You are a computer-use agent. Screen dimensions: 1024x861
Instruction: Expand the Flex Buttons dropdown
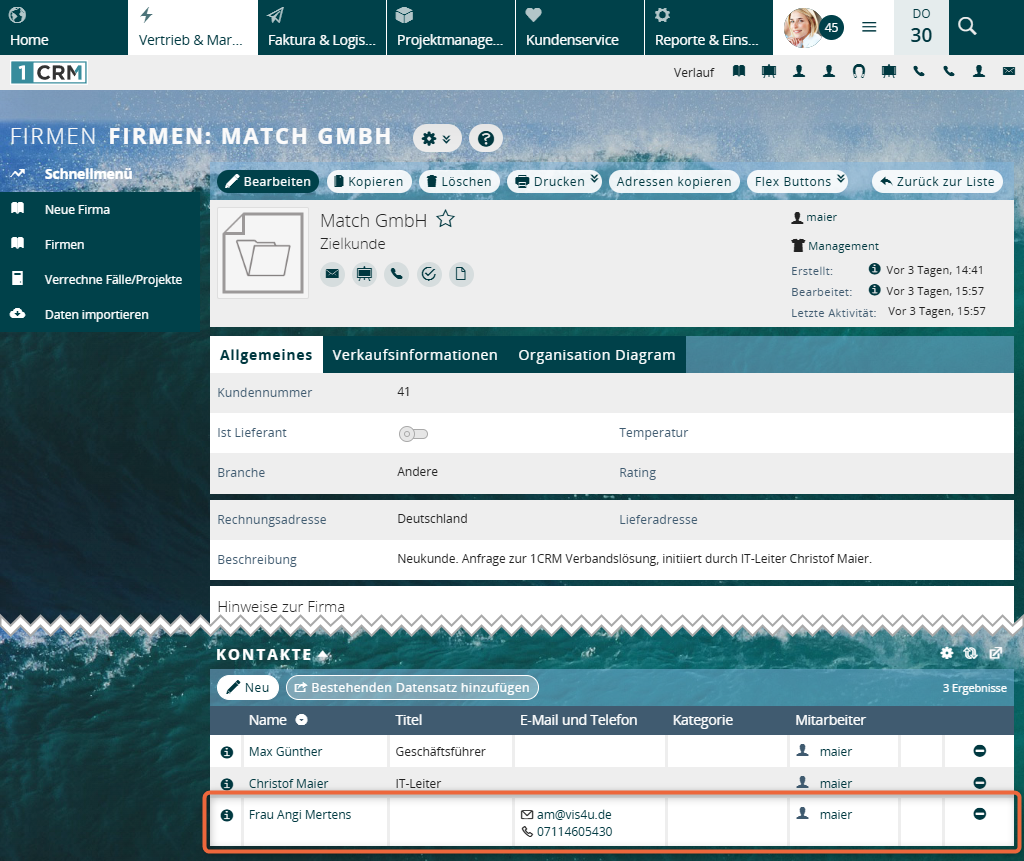coord(841,179)
